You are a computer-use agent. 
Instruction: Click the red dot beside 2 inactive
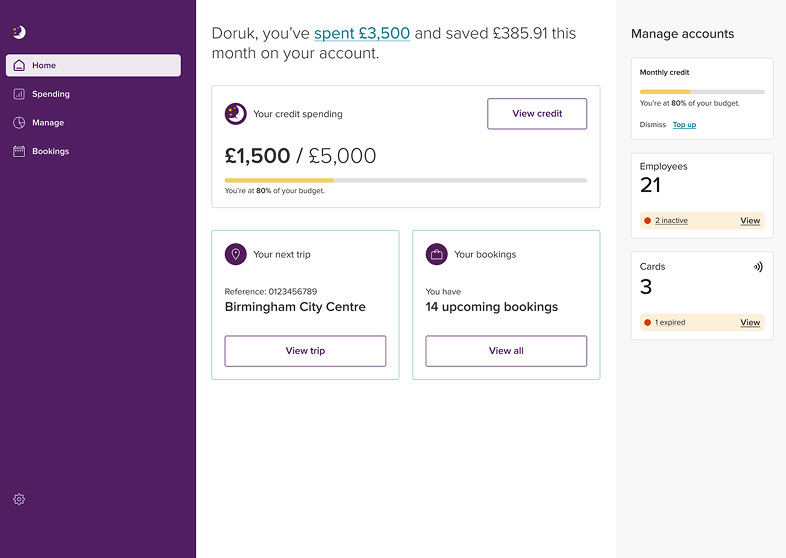pyautogui.click(x=648, y=220)
